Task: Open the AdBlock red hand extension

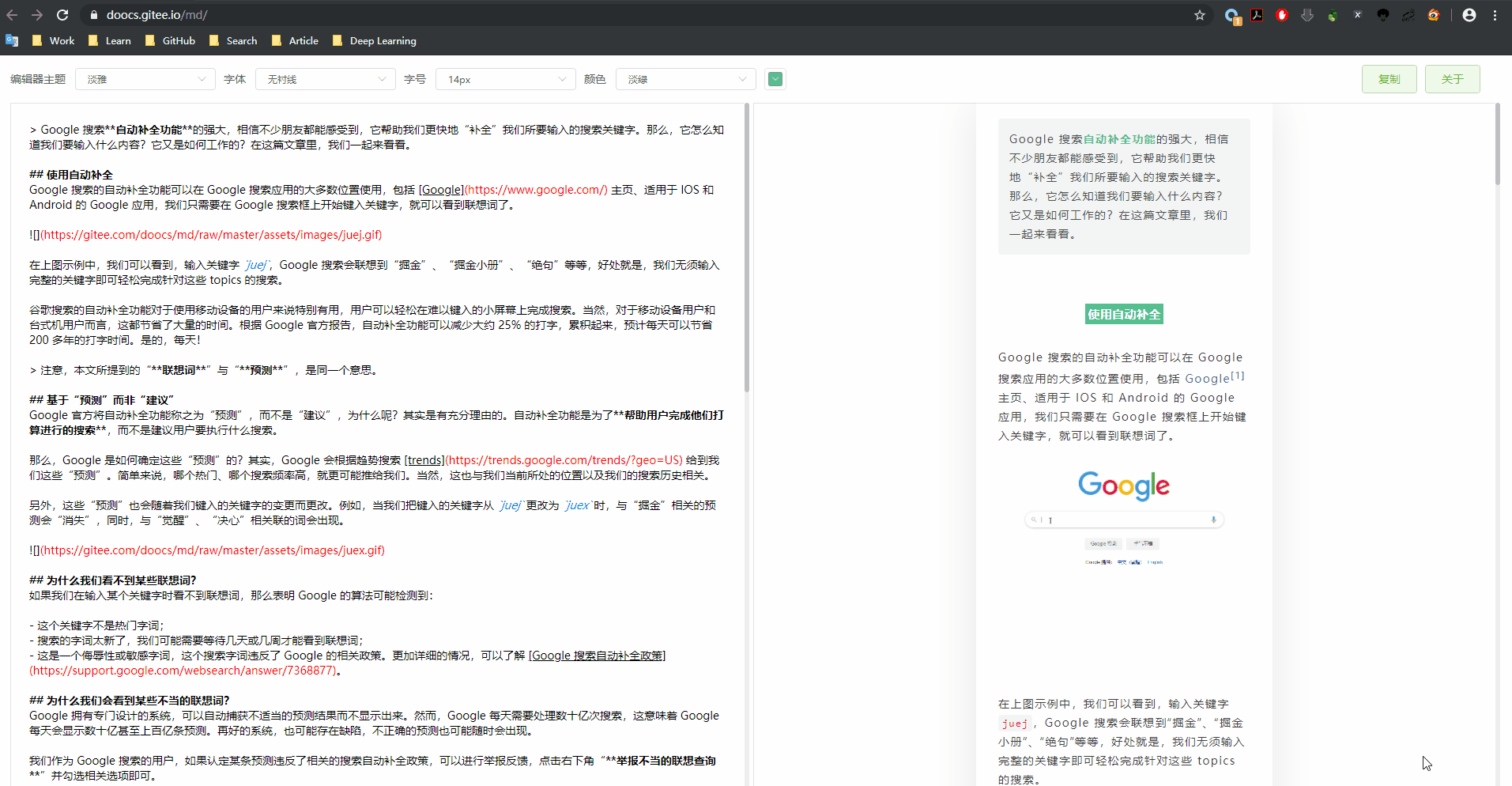Action: point(1282,15)
